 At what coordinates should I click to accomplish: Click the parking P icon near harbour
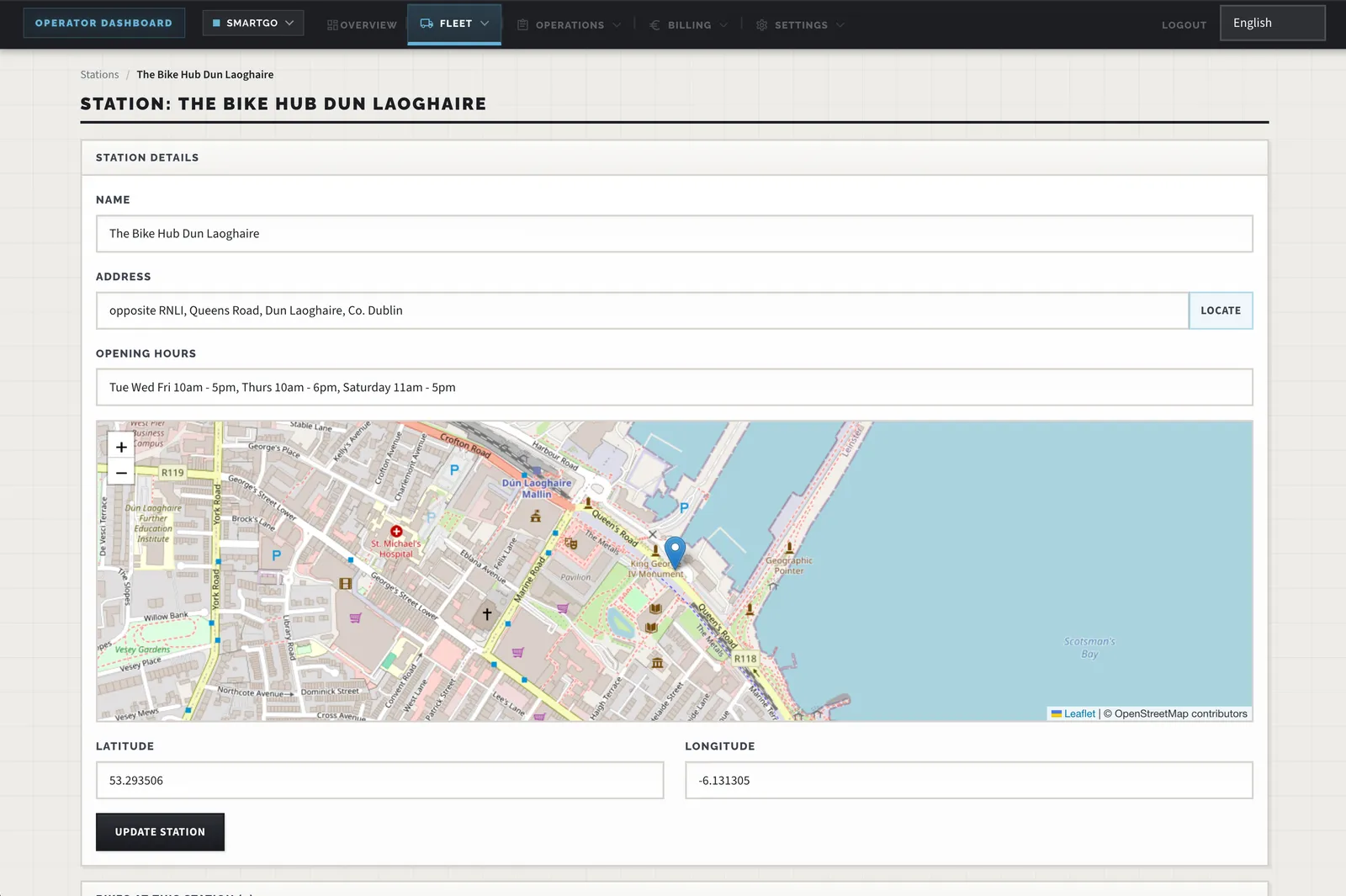[684, 507]
